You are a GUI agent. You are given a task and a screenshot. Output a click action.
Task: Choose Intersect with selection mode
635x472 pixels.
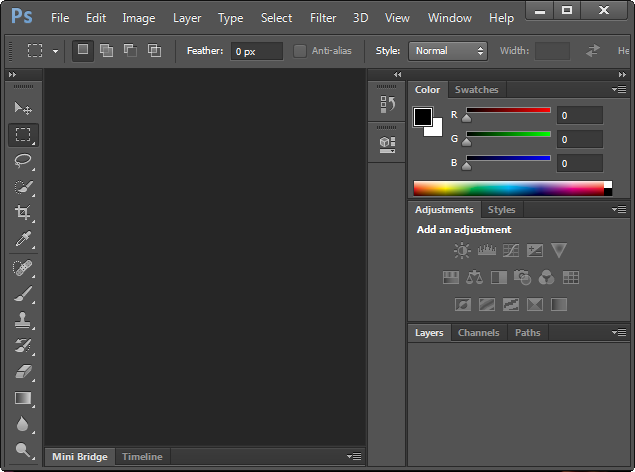[x=154, y=51]
